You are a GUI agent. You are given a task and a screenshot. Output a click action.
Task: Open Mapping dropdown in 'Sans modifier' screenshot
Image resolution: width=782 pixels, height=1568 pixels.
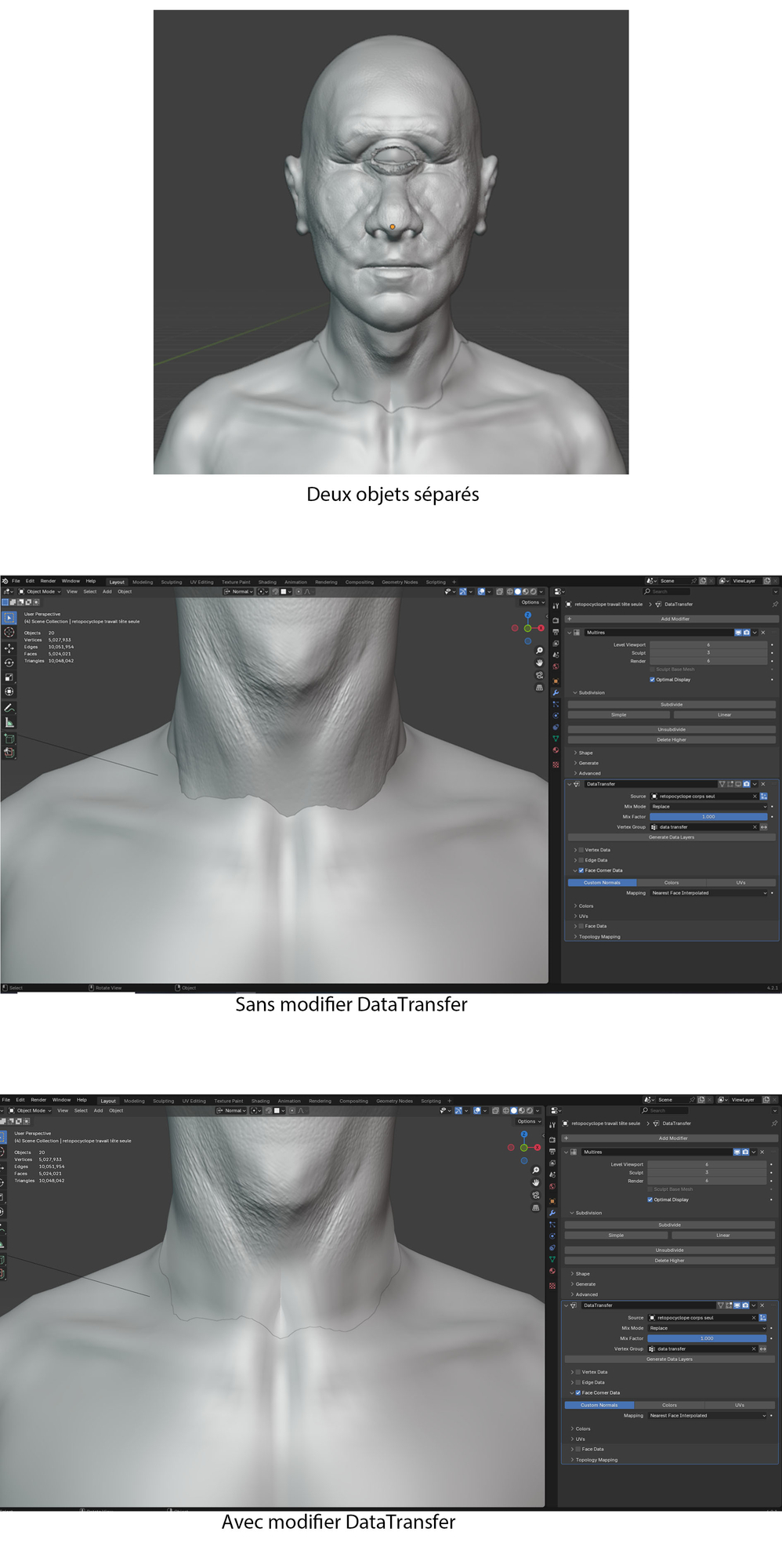coord(708,893)
